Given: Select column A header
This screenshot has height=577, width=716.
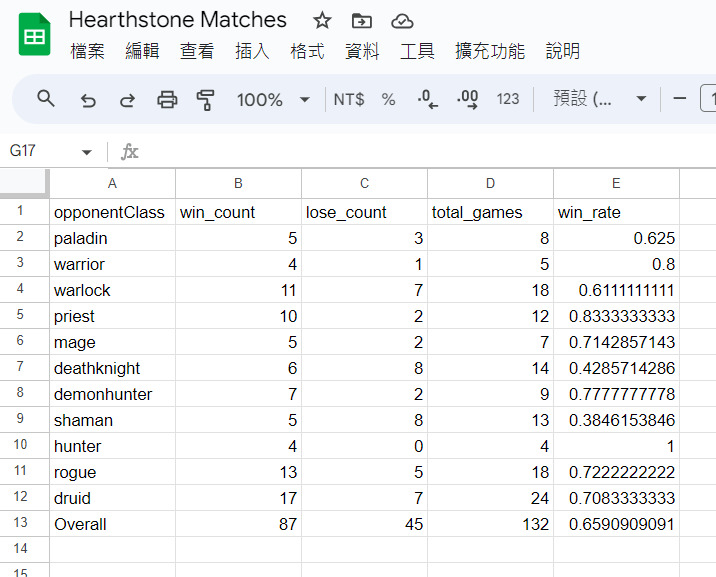Looking at the screenshot, I should point(112,183).
